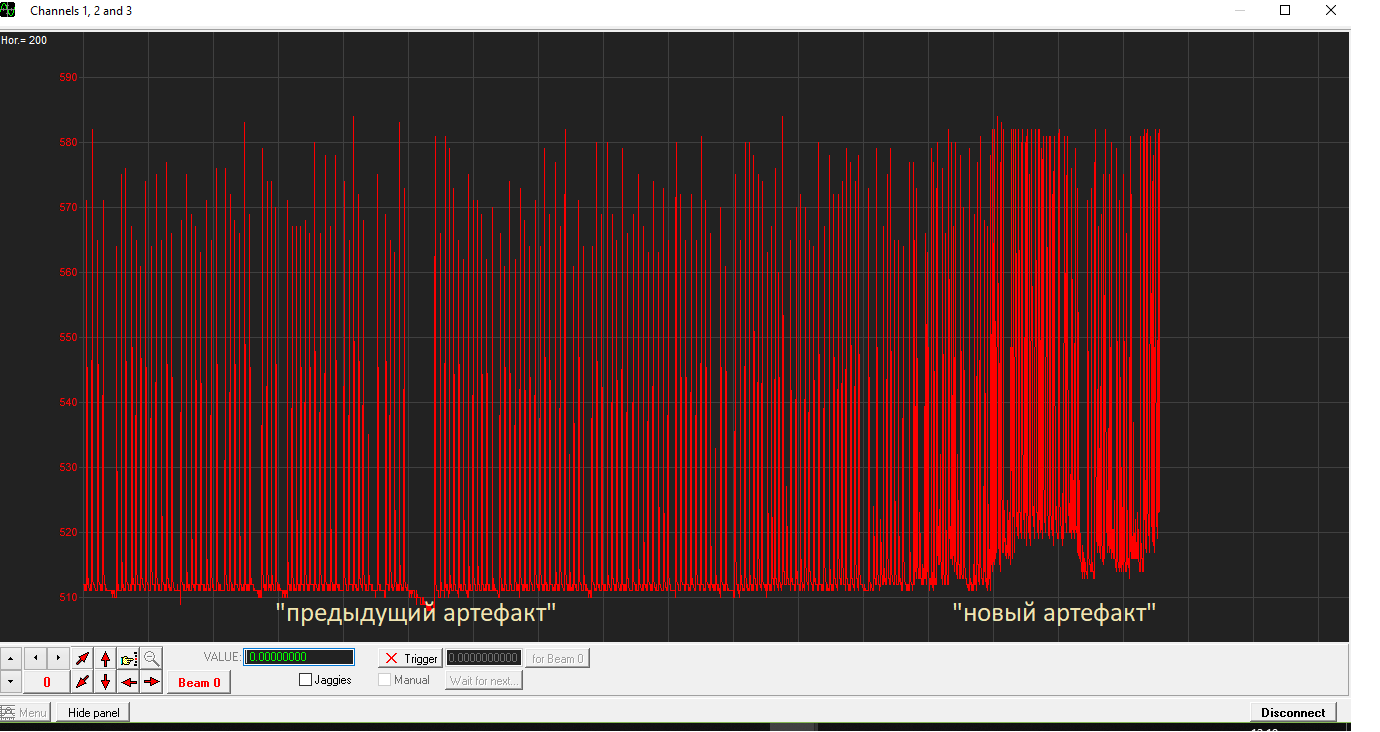The image size is (1380, 732).
Task: Click the Hide panel button
Action: point(94,713)
